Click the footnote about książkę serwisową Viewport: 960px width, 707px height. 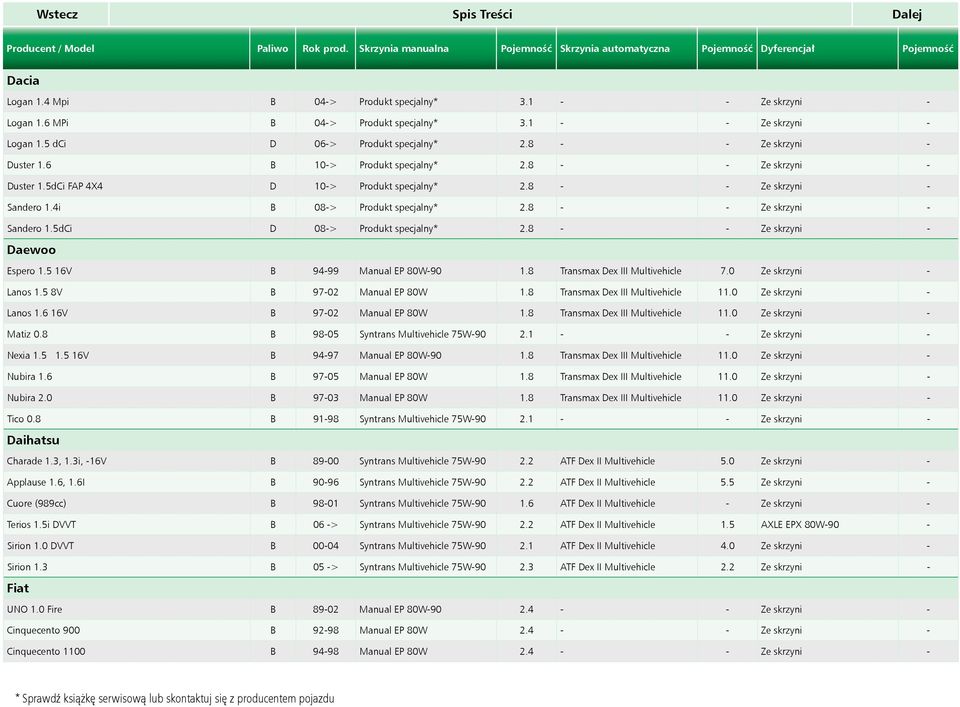click(174, 698)
